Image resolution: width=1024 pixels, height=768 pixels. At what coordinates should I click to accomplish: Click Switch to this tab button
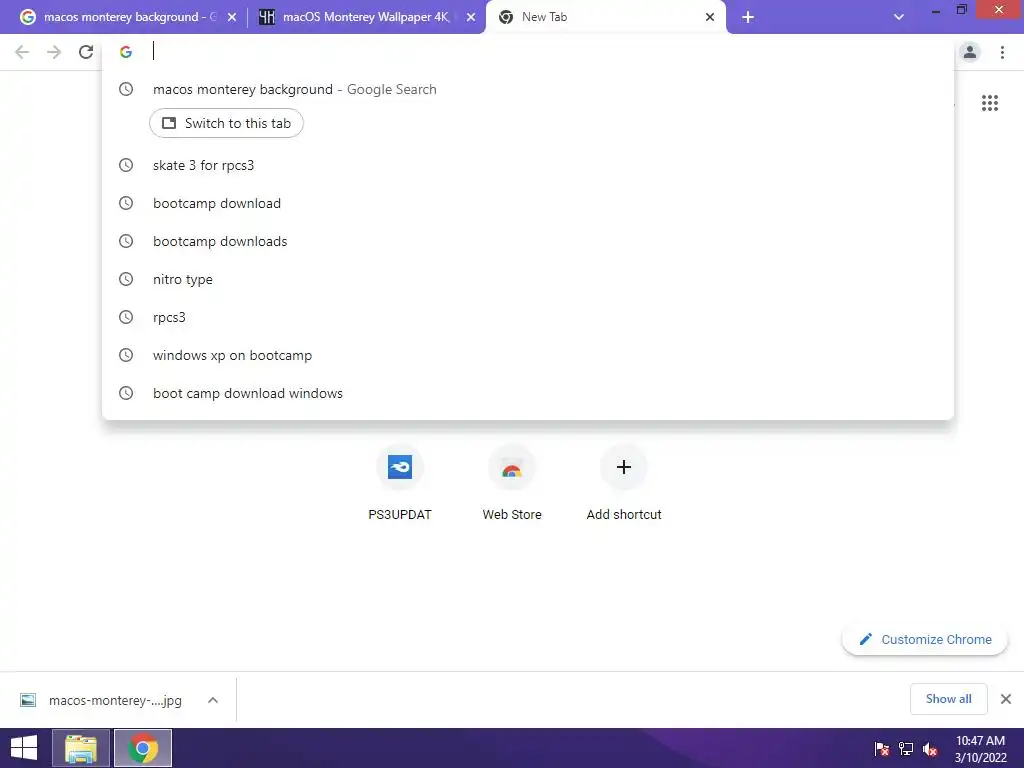tap(226, 123)
